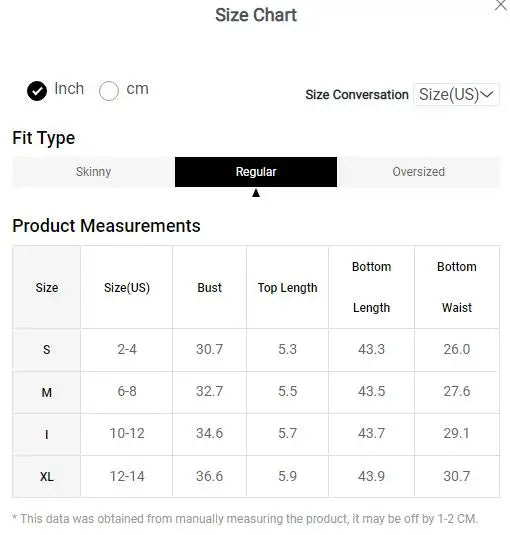Viewport: 510px width, 535px height.
Task: Click the cm label text
Action: (137, 89)
